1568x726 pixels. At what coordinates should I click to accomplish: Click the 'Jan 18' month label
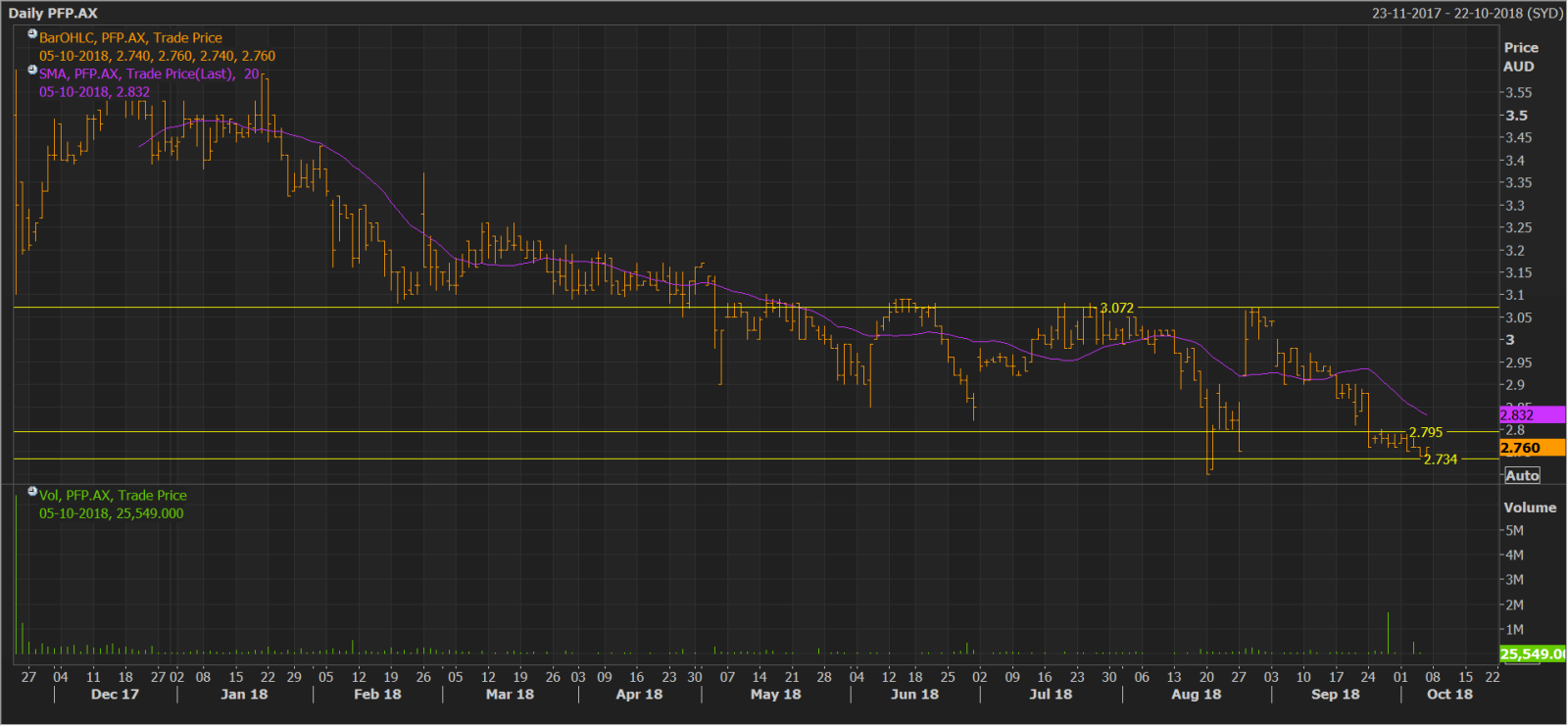click(244, 694)
